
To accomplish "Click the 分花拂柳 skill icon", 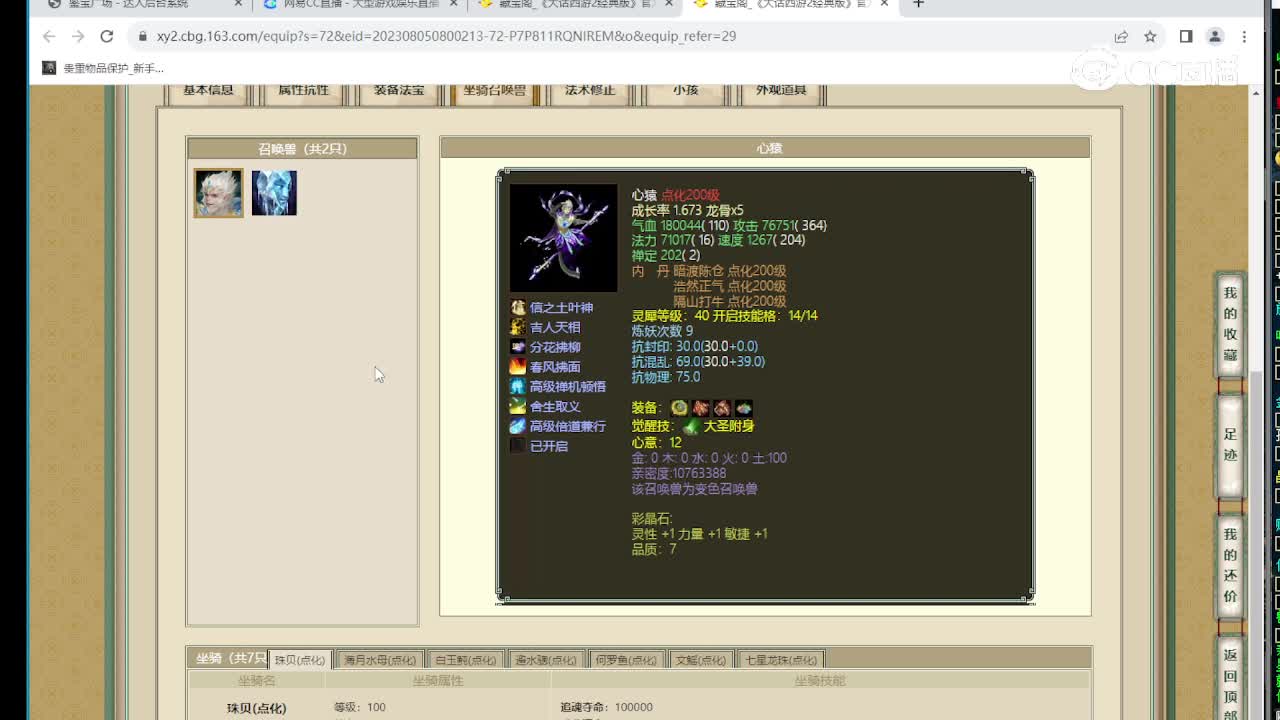I will click(517, 347).
